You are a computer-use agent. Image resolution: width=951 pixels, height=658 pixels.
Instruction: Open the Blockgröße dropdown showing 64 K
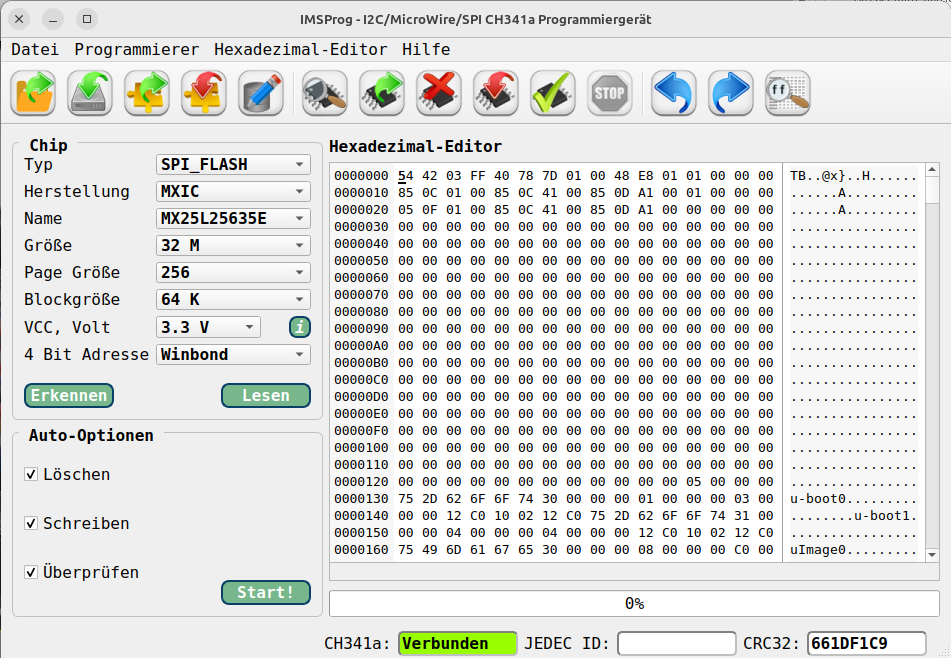point(234,300)
